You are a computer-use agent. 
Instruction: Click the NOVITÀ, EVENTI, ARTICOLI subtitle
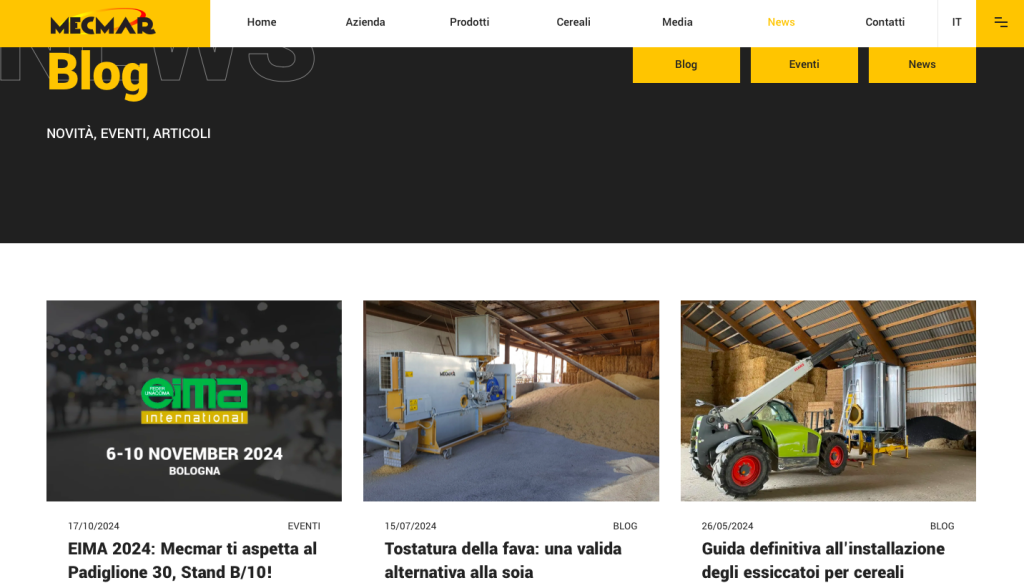[x=129, y=133]
